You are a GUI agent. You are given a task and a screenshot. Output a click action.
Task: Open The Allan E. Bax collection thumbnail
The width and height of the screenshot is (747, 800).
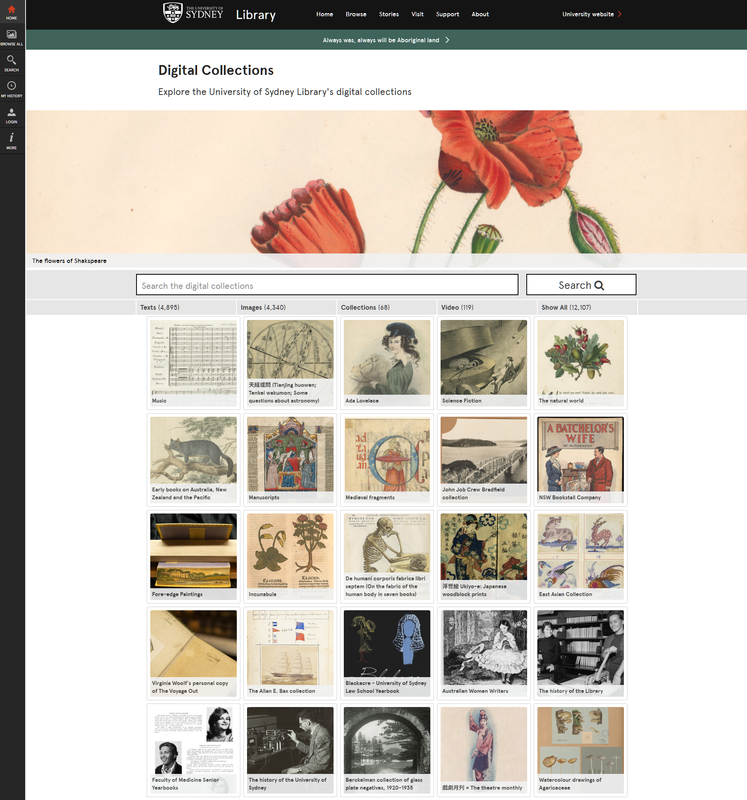click(290, 653)
